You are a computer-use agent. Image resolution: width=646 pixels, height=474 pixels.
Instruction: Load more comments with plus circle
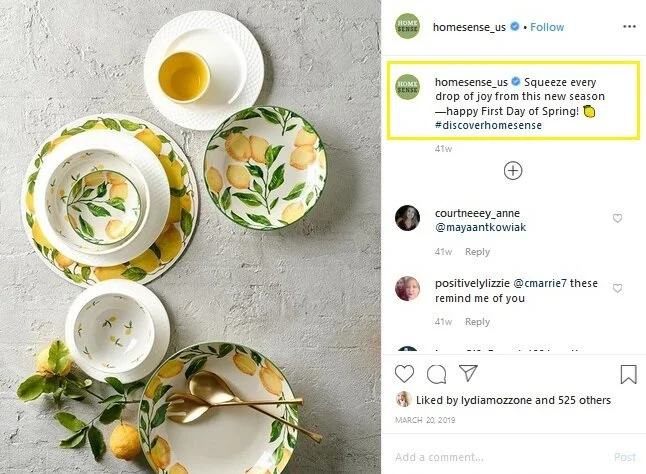tap(513, 170)
